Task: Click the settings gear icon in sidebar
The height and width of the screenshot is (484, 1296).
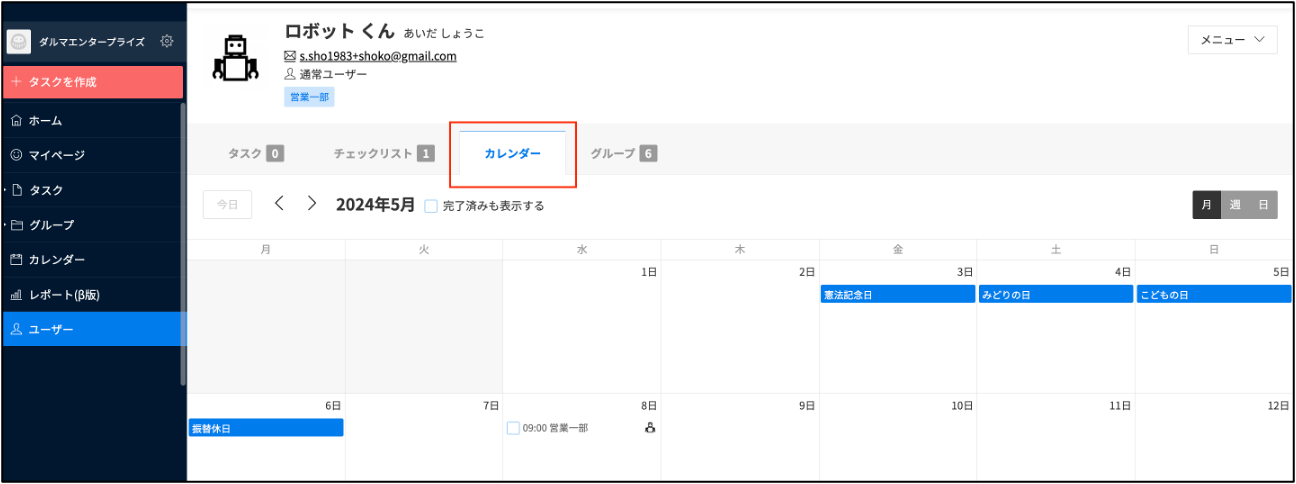Action: coord(167,41)
